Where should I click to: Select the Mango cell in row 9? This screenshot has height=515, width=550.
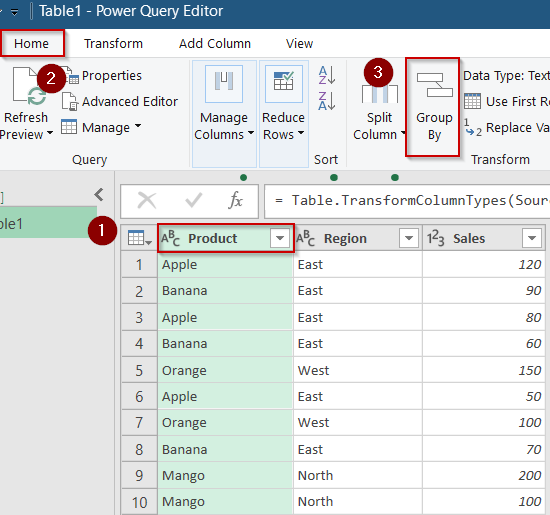(225, 476)
